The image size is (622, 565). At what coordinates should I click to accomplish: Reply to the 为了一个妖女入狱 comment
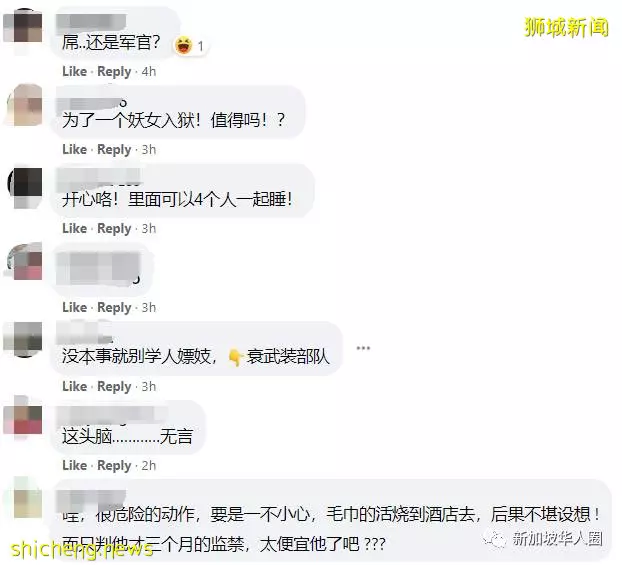click(x=114, y=150)
